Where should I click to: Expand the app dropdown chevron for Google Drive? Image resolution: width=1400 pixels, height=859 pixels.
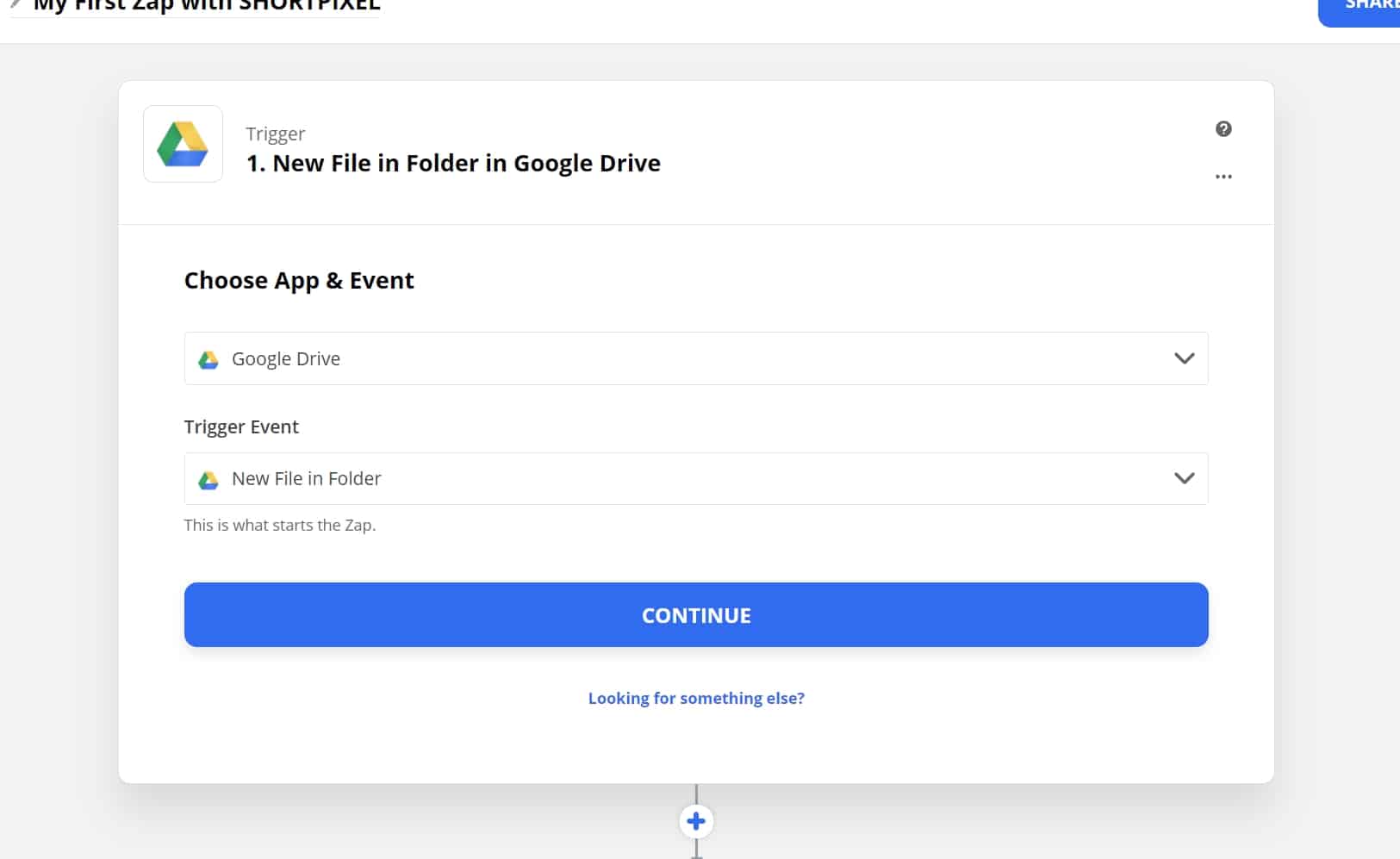pyautogui.click(x=1184, y=358)
